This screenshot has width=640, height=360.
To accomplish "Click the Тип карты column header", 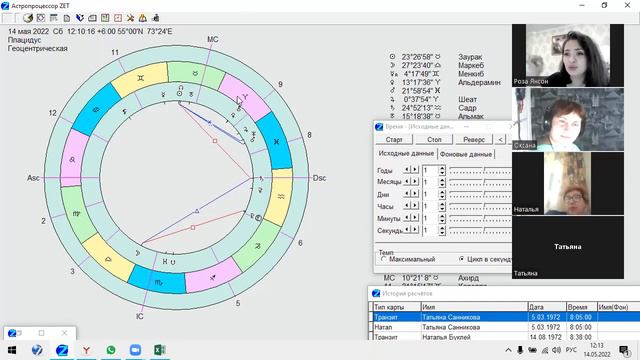I will click(x=397, y=307).
